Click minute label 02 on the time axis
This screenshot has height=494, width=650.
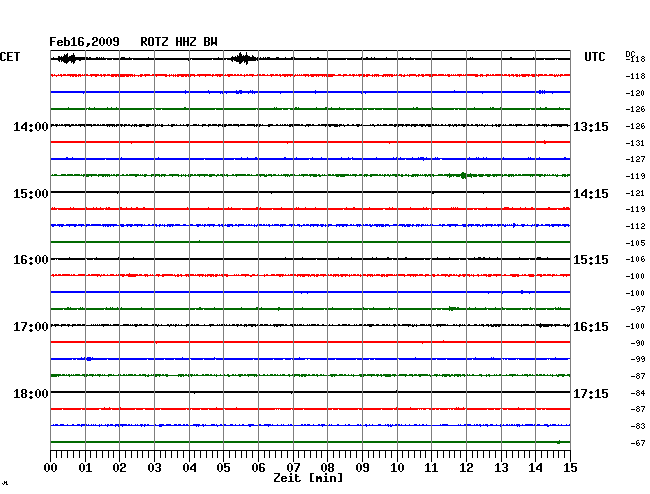(x=119, y=467)
